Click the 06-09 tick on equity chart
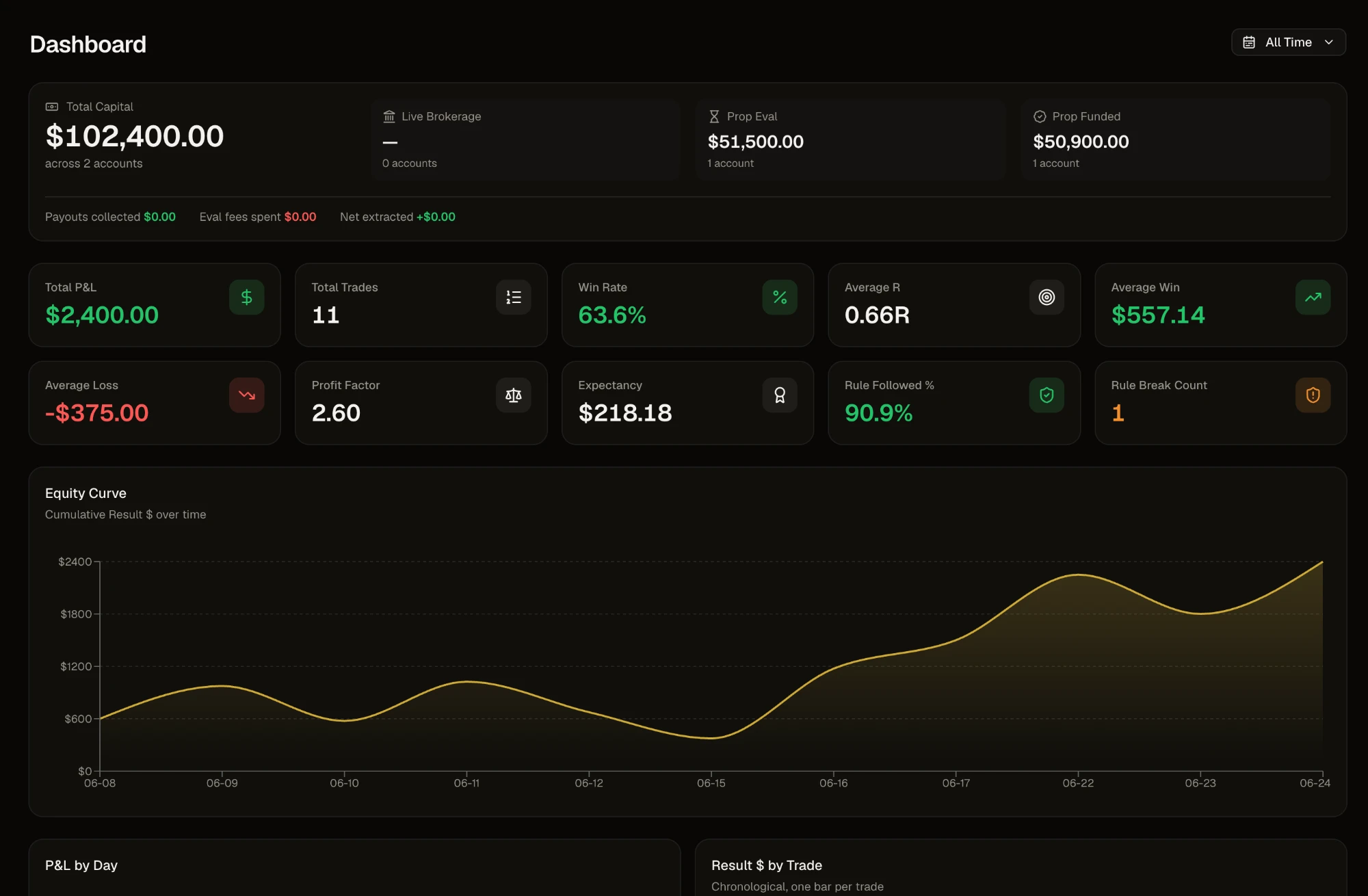Viewport: 1368px width, 896px height. click(222, 783)
